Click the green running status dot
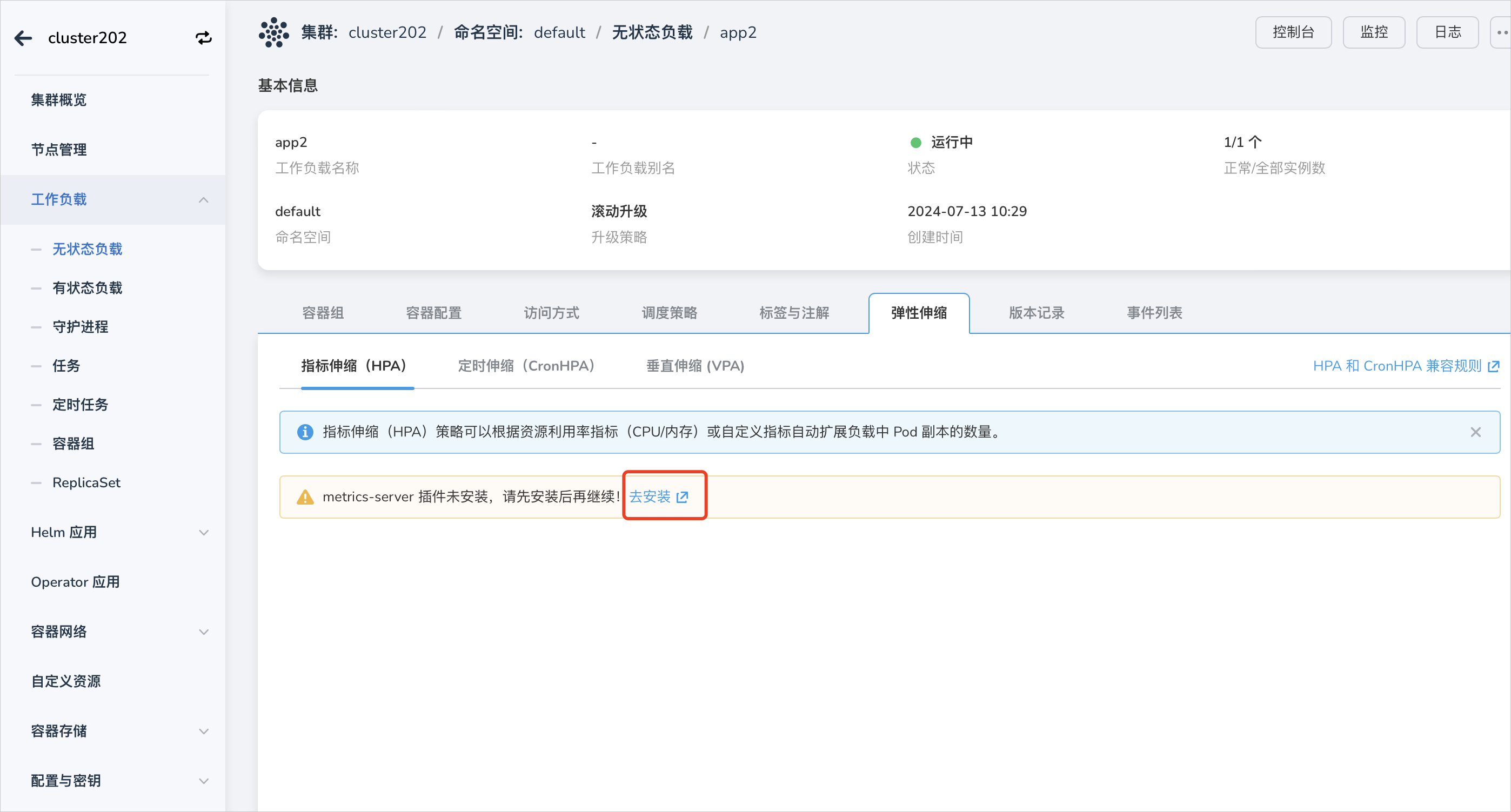Viewport: 1511px width, 812px height. tap(915, 143)
